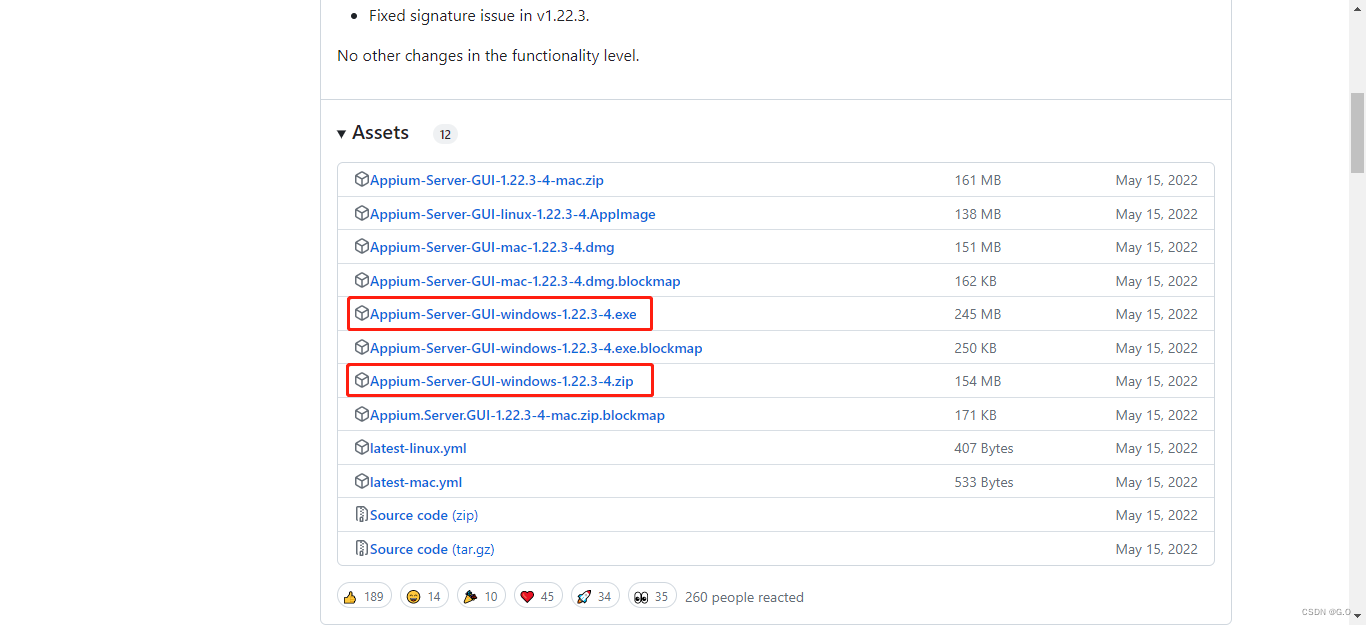Screen dimensions: 1366x625
Task: Click the package icon beside the linux AppImage asset
Action: (361, 213)
